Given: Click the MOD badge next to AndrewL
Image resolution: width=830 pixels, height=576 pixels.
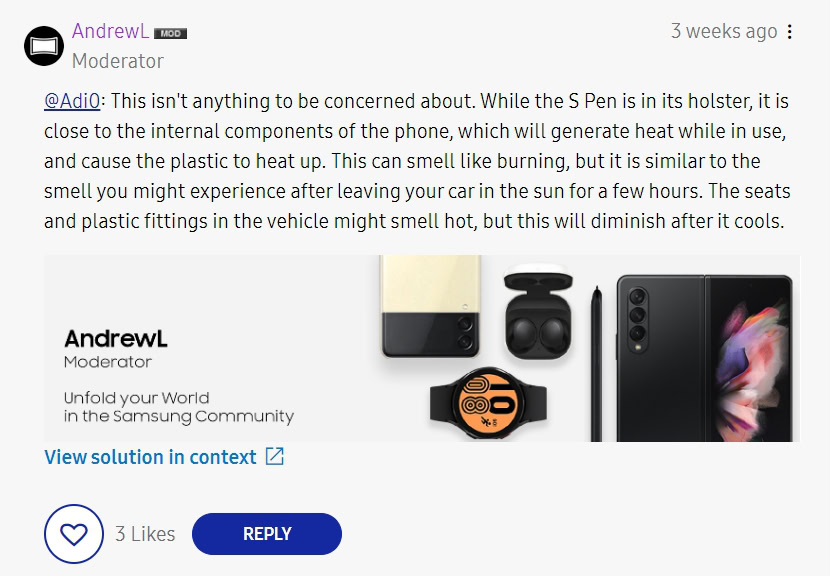Looking at the screenshot, I should (x=170, y=33).
